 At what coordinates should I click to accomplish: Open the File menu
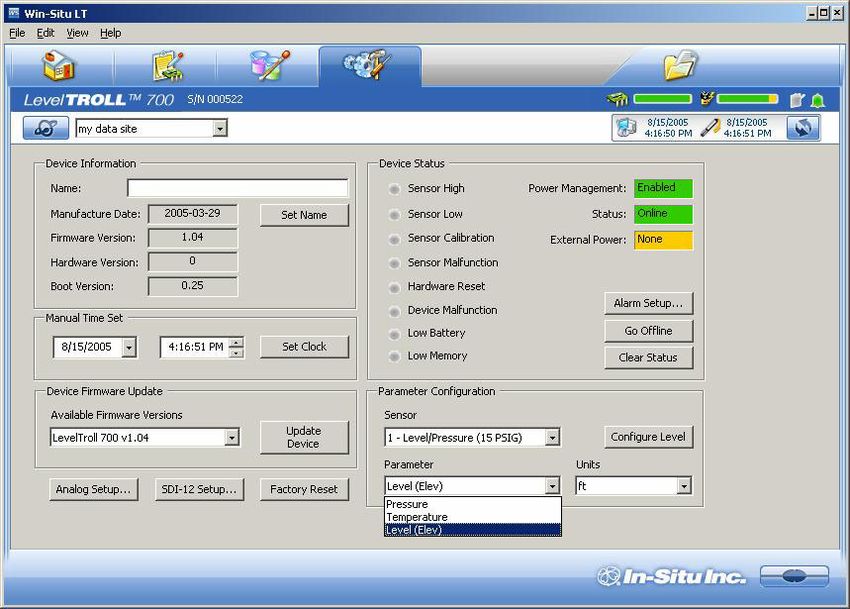coord(17,33)
